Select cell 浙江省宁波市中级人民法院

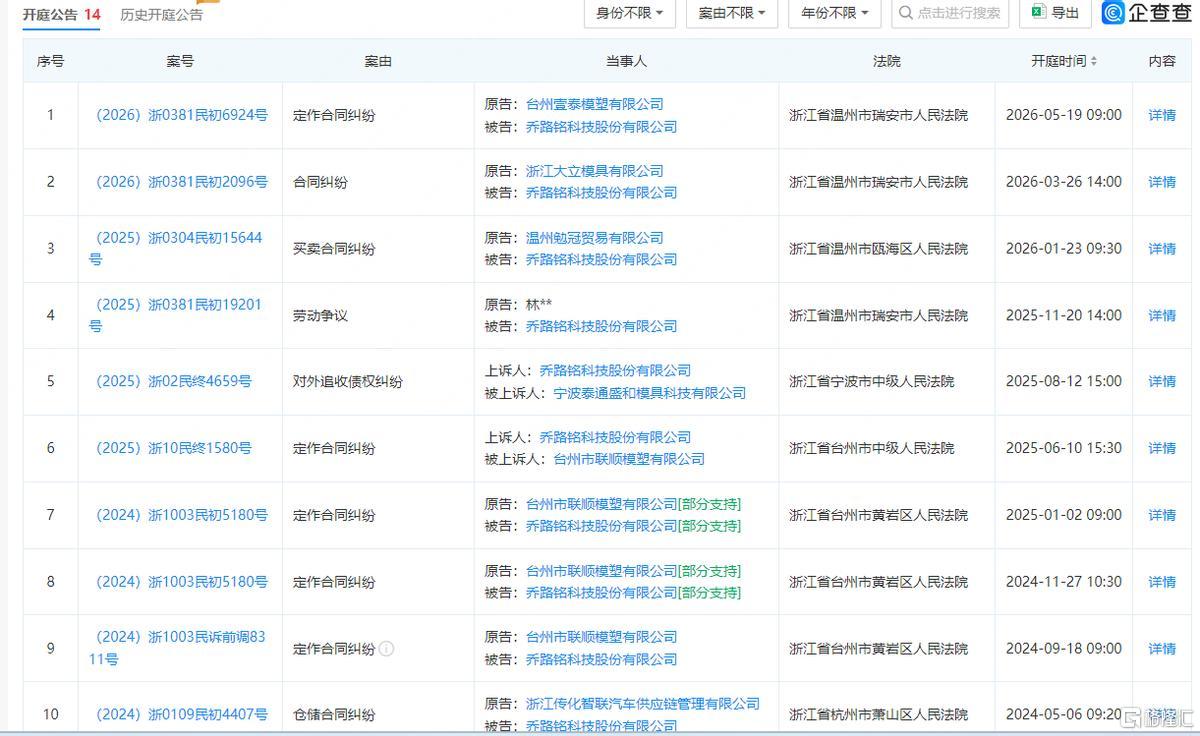pos(872,381)
